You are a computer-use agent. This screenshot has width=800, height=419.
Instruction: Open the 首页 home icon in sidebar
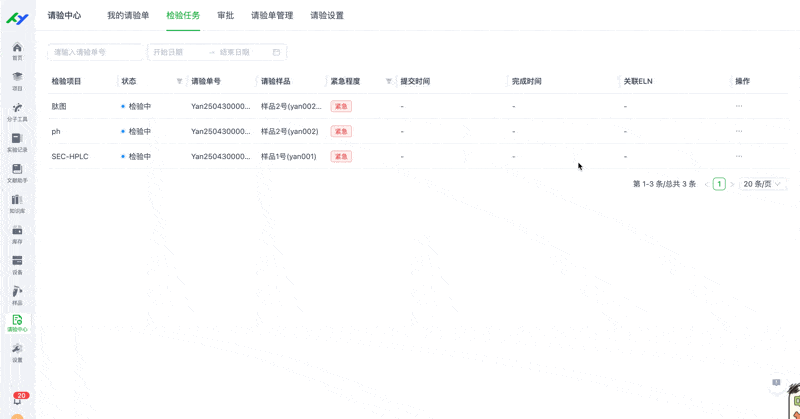17,51
